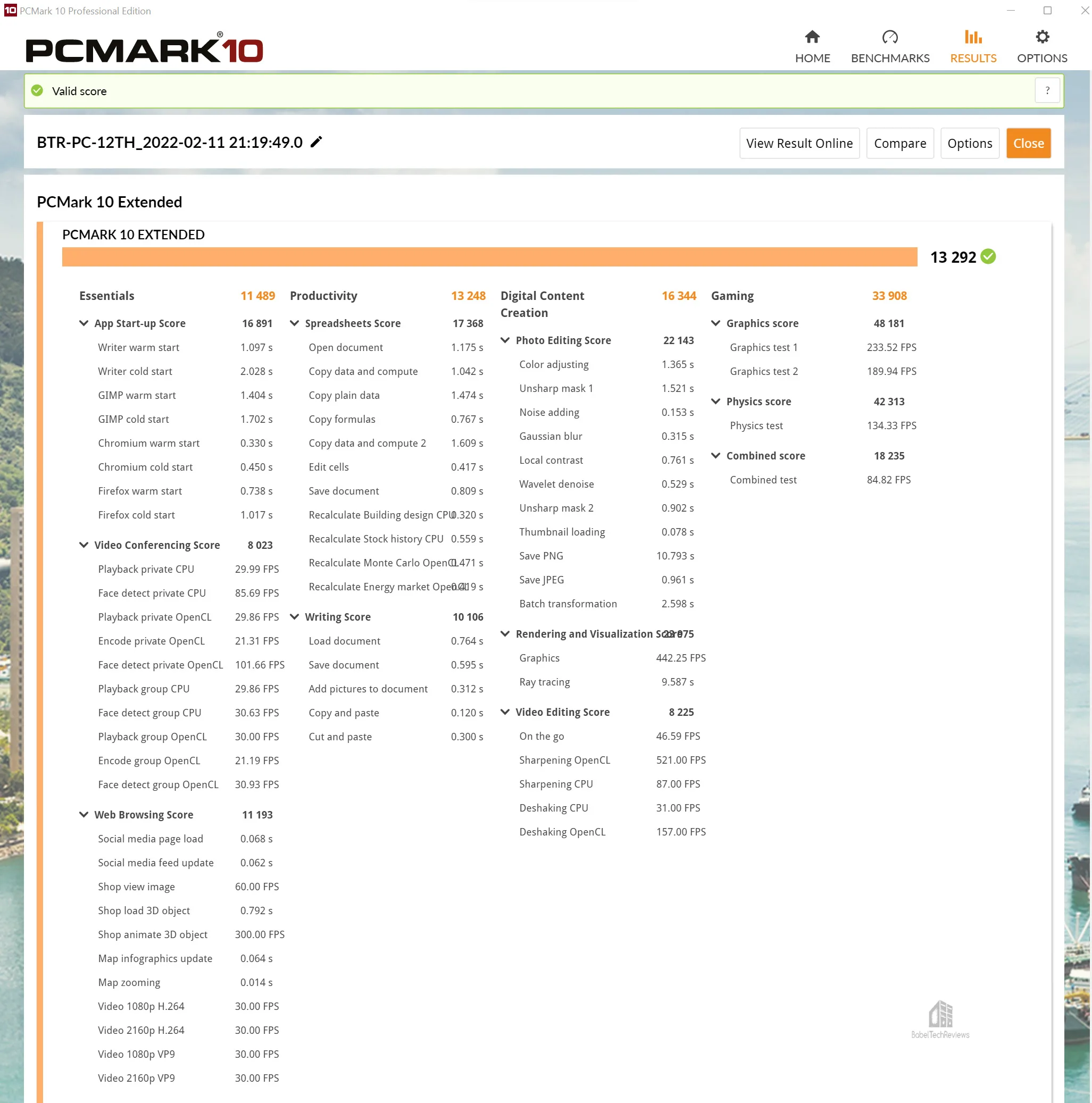Click the green check beside 13 292 score
The image size is (1092, 1103).
(x=988, y=257)
